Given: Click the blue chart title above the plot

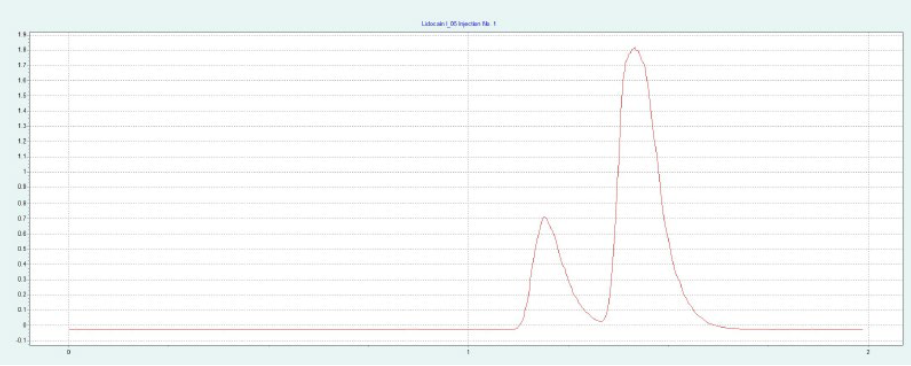Looking at the screenshot, I should [458, 24].
